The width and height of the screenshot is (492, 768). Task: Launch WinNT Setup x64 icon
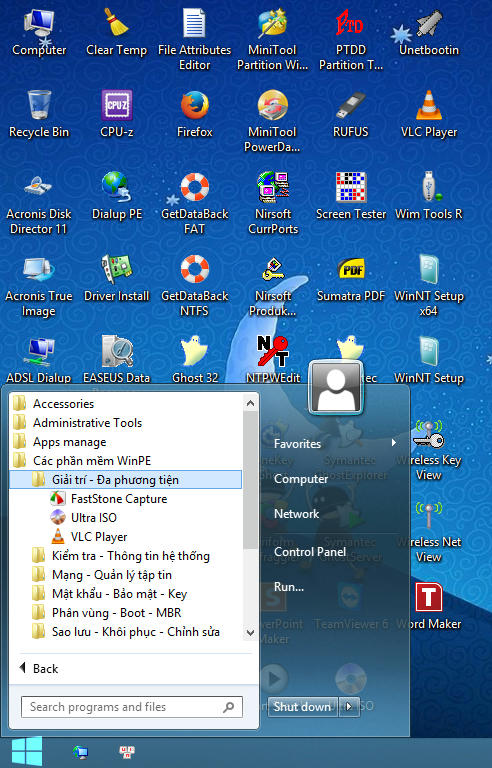[x=429, y=286]
